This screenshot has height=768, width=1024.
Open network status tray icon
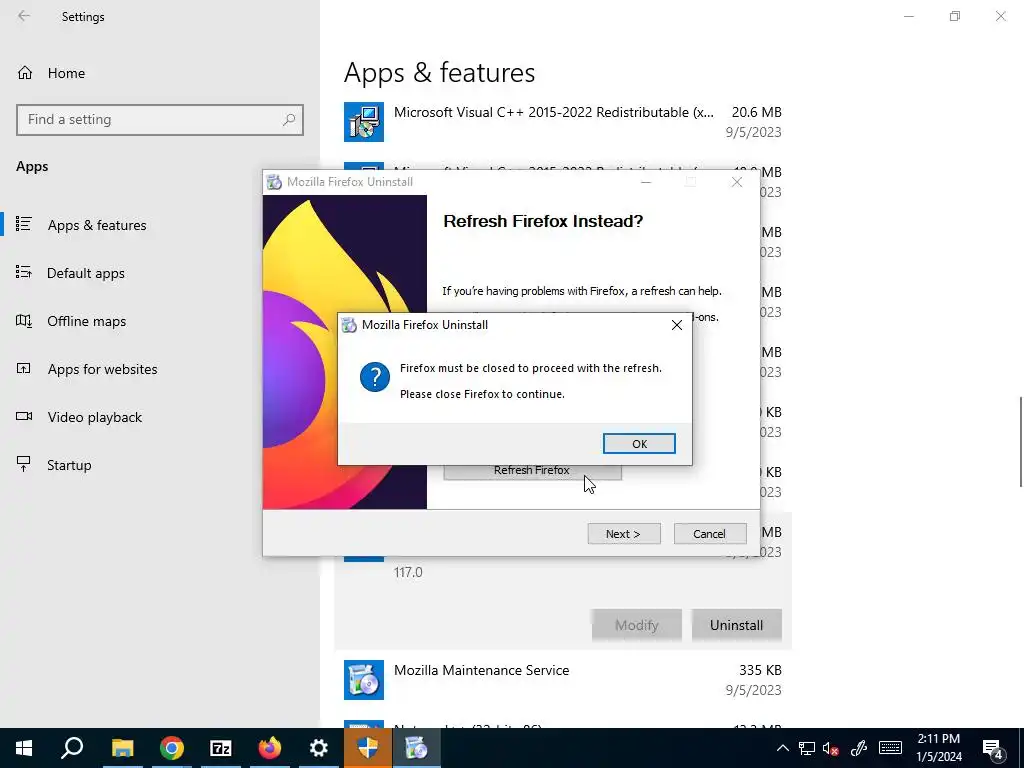(807, 748)
